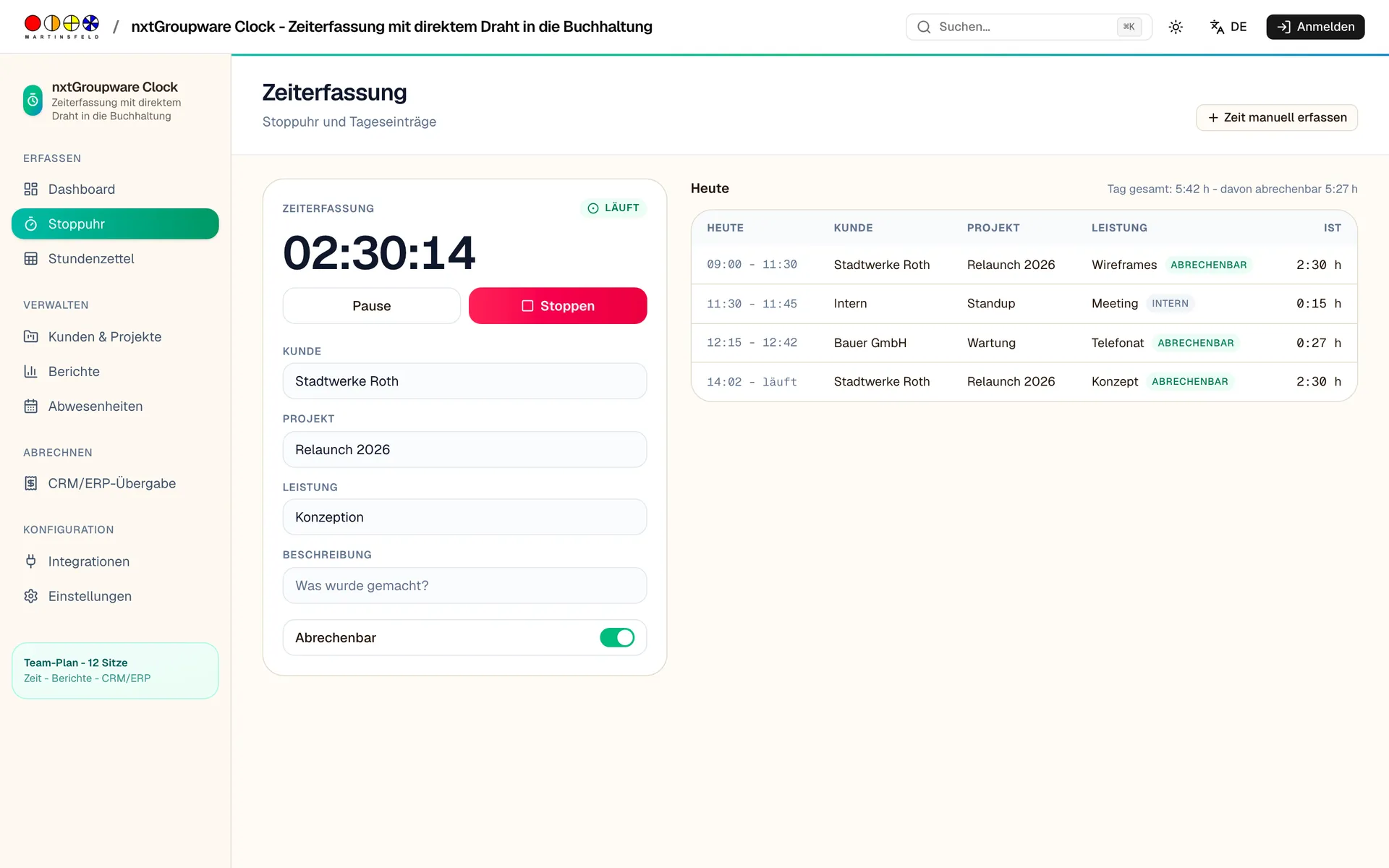Pause the running timer
The height and width of the screenshot is (868, 1389).
point(371,306)
